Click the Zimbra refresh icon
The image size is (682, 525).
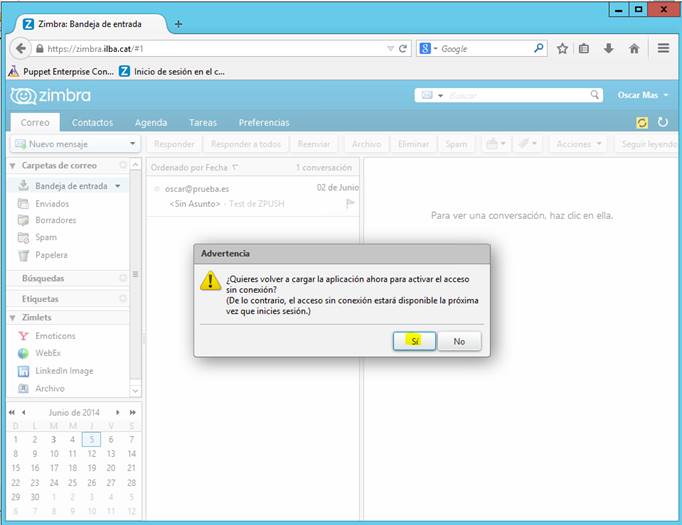[662, 122]
